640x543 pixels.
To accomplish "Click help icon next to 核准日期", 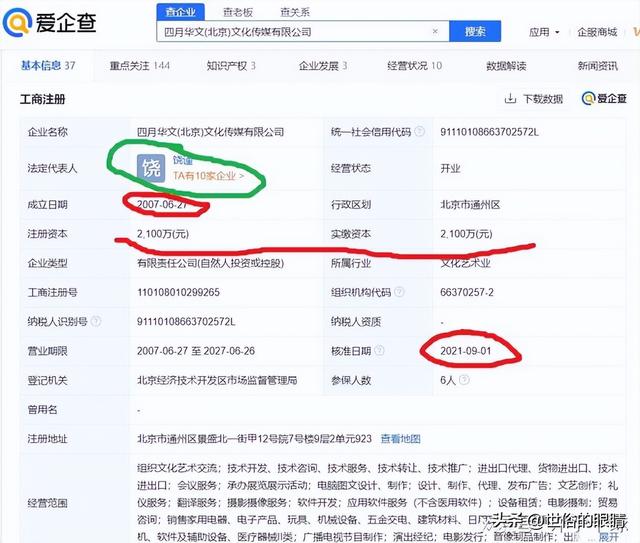I will tap(379, 350).
